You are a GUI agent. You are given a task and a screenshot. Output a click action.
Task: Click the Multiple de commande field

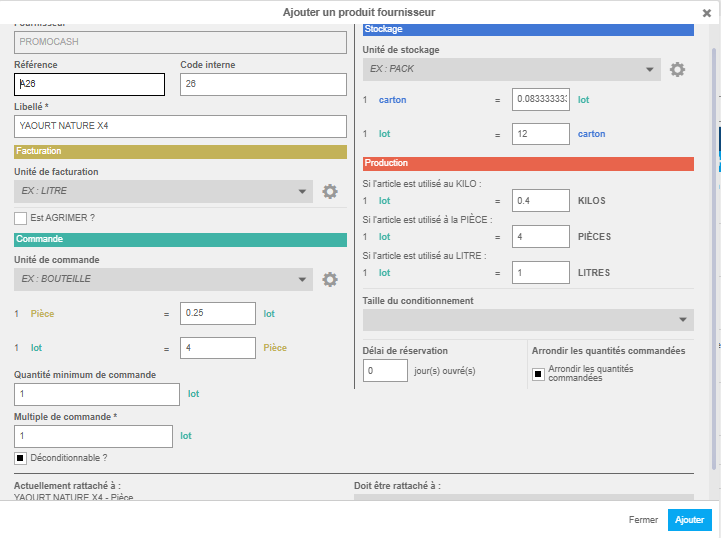tap(93, 436)
